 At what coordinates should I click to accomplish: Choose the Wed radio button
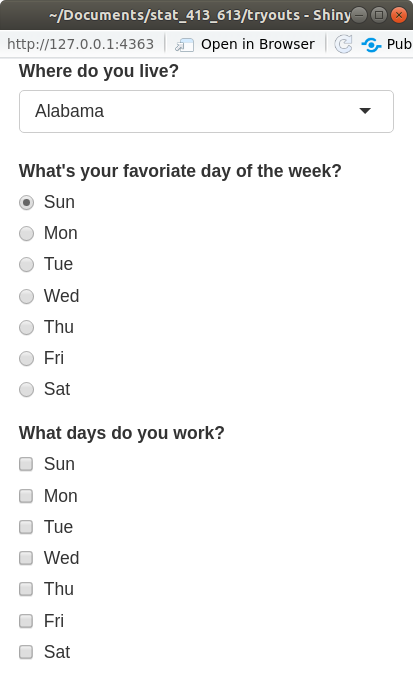point(26,296)
